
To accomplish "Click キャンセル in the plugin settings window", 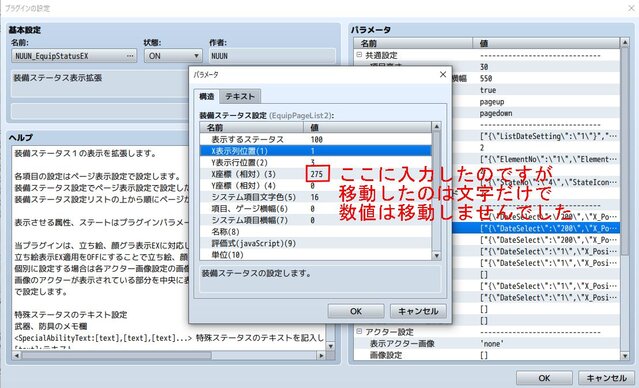I will tap(606, 378).
